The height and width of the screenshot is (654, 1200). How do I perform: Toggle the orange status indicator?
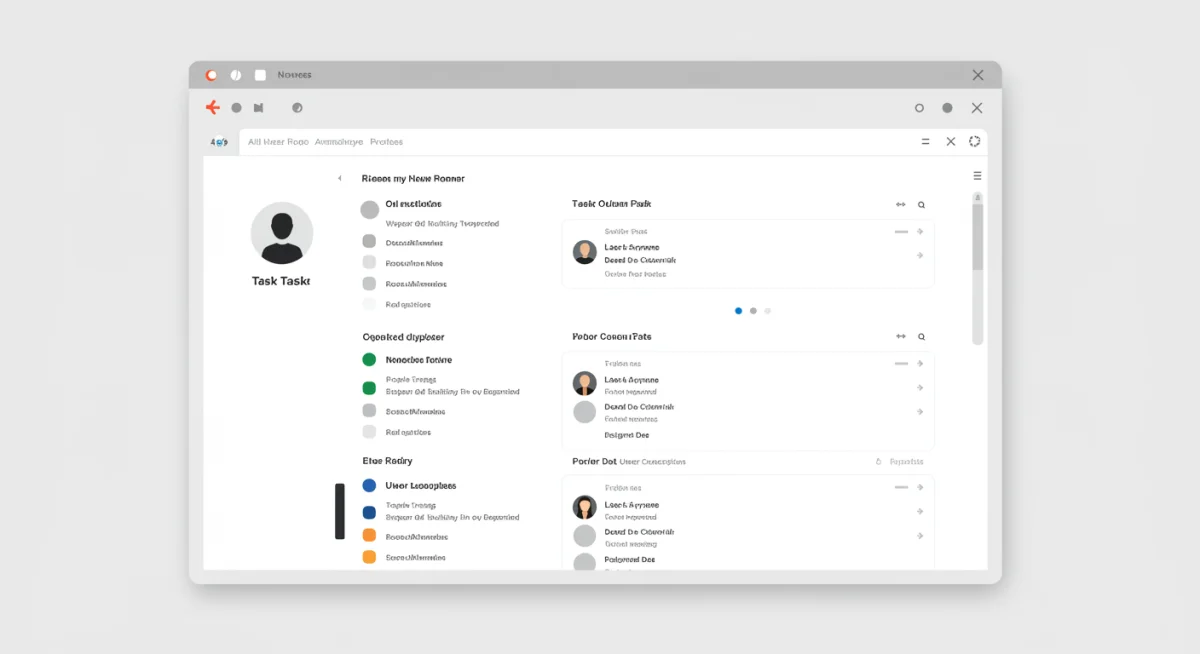click(369, 535)
